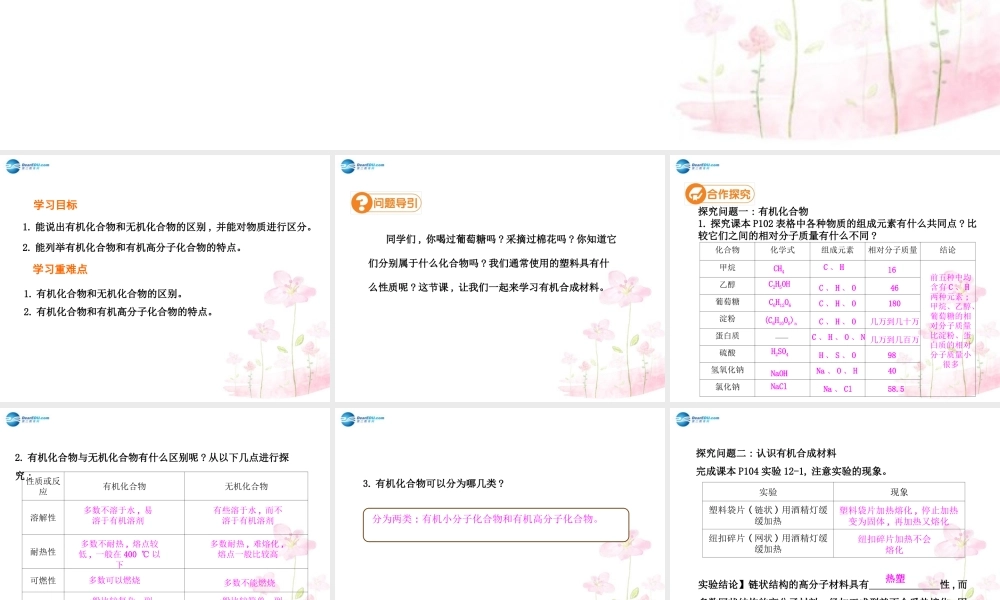This screenshot has height=600, width=1000.
Task: Select the 葡萄糖 row label
Action: [727, 302]
